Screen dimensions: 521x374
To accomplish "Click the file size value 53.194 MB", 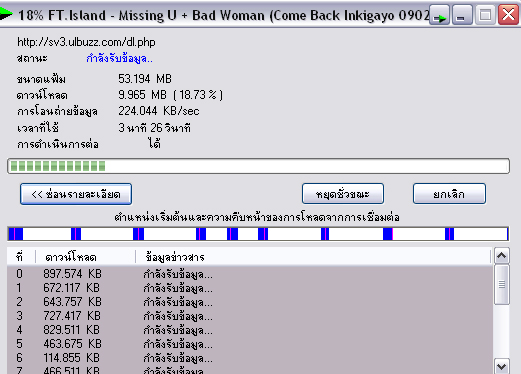I will tap(145, 79).
